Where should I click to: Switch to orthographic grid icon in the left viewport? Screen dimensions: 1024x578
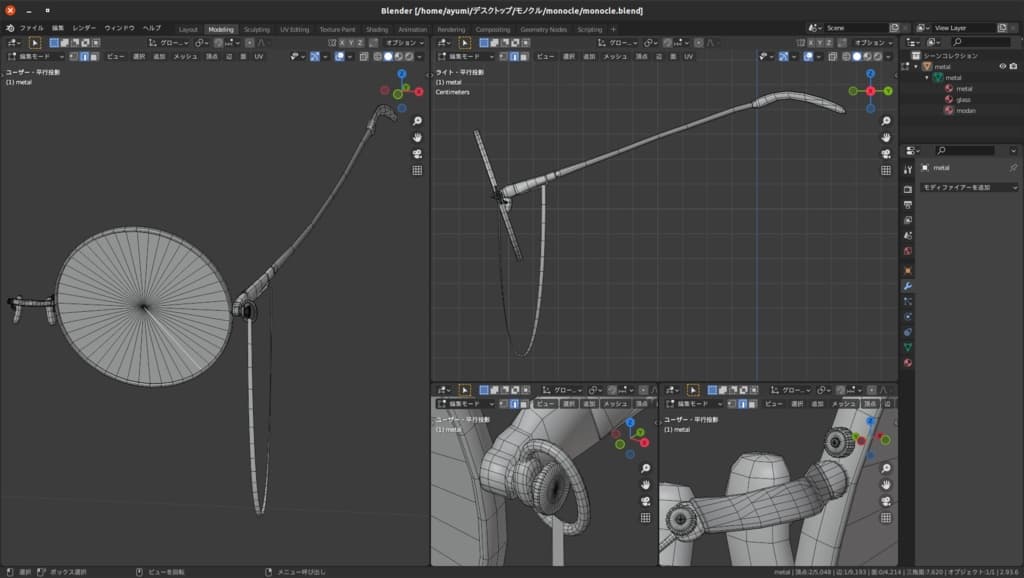tap(417, 171)
